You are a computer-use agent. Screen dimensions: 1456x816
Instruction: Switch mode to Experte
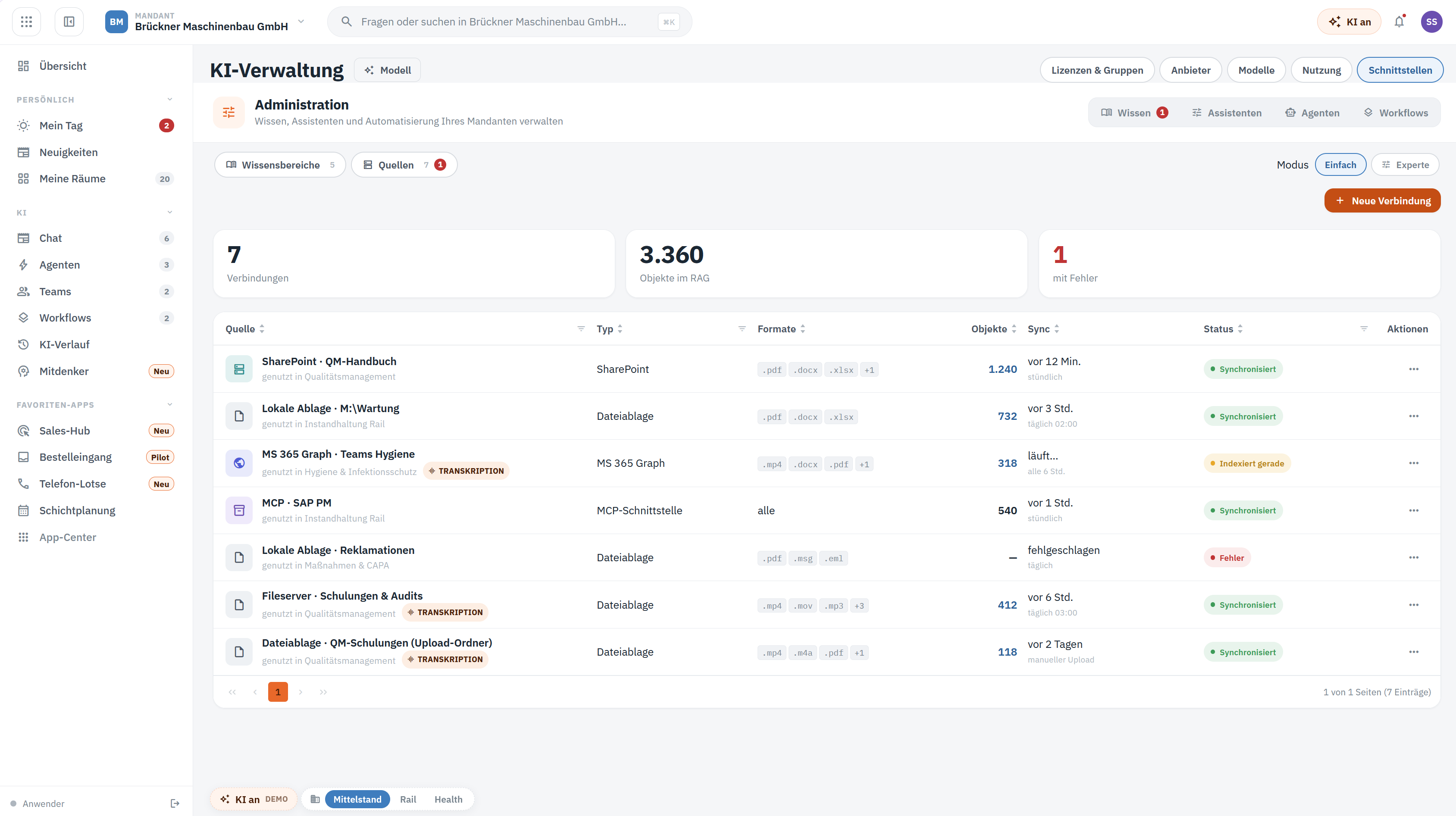(x=1405, y=164)
